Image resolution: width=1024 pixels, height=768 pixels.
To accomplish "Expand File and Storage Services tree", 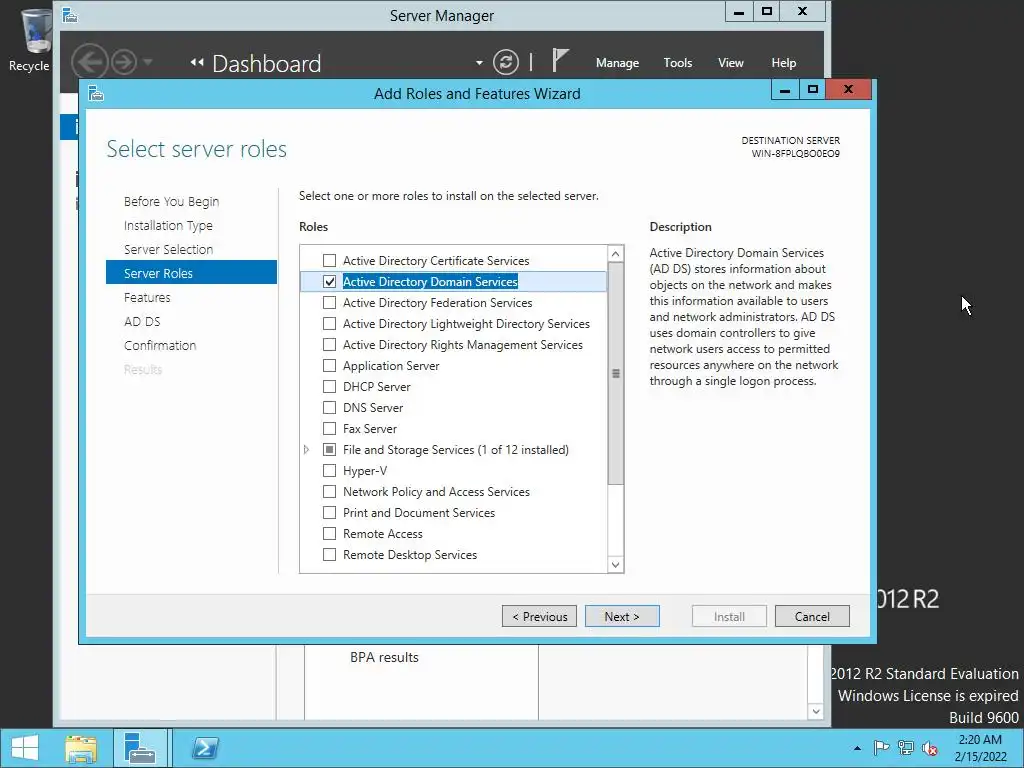I will pos(306,449).
